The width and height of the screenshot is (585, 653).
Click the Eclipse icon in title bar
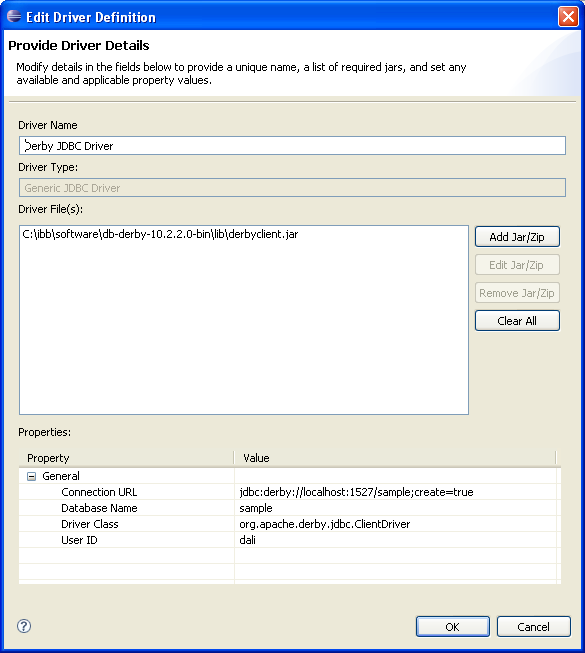pyautogui.click(x=14, y=17)
